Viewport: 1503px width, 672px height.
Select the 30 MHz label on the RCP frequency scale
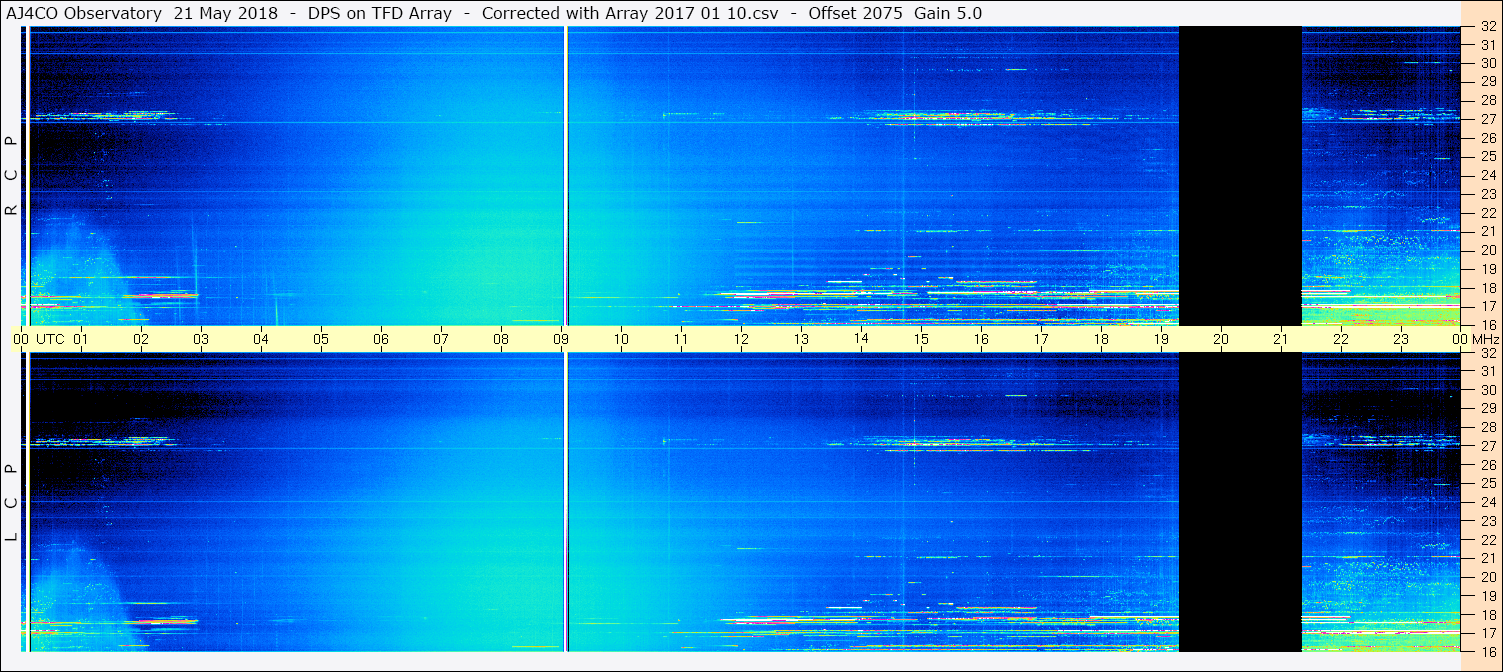pos(1487,63)
